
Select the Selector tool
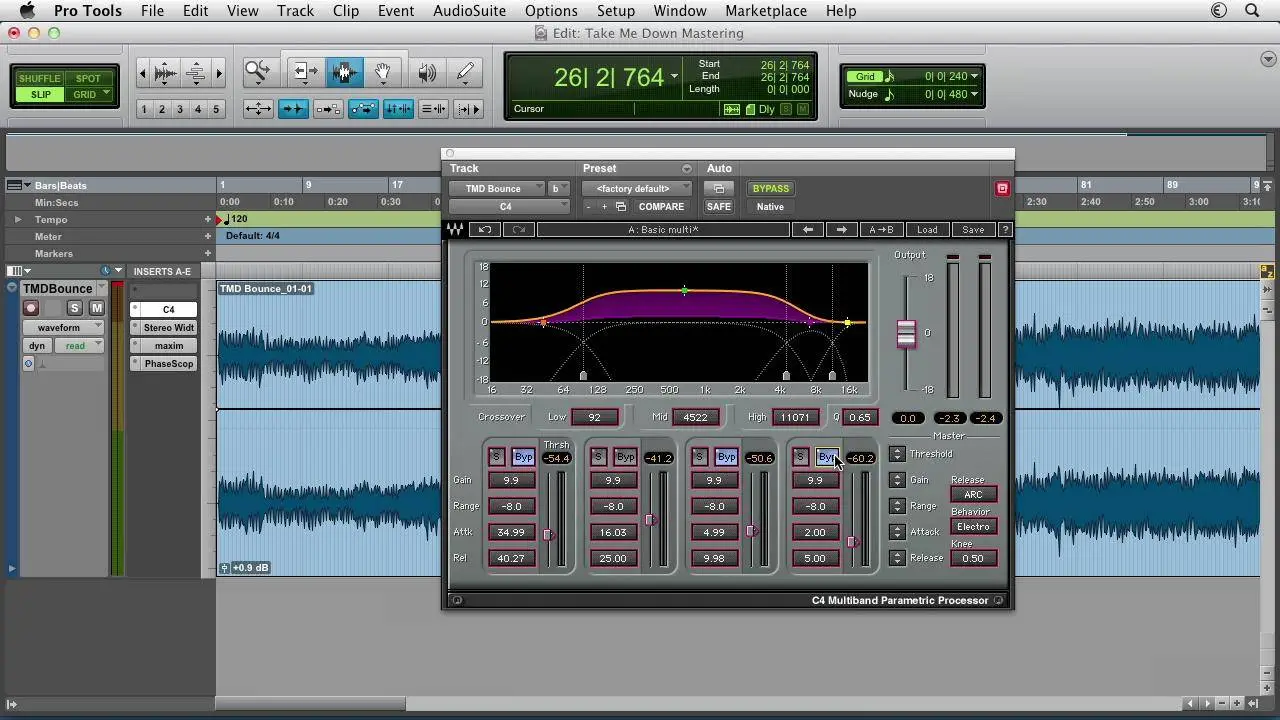345,72
